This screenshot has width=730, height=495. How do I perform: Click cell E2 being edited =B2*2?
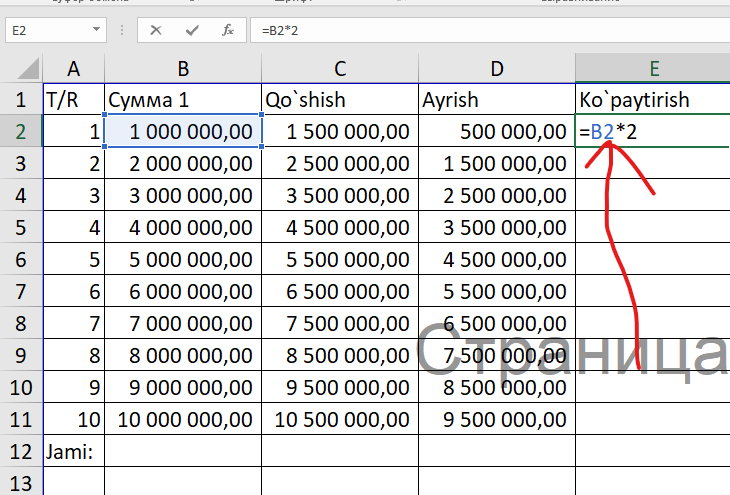(653, 131)
